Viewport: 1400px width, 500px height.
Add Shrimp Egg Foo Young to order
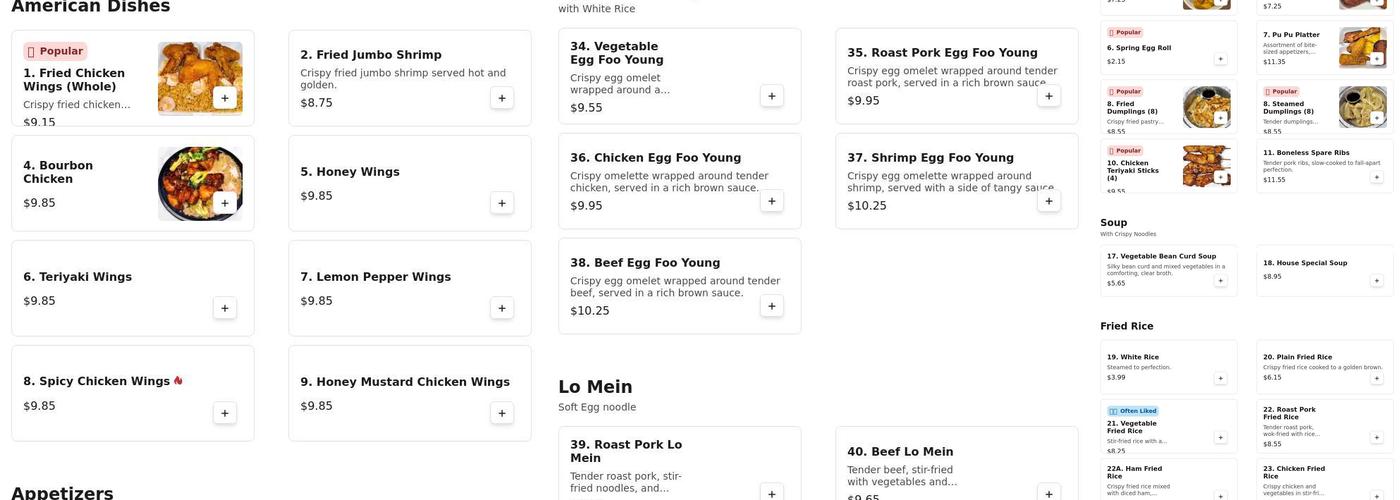coord(1048,201)
